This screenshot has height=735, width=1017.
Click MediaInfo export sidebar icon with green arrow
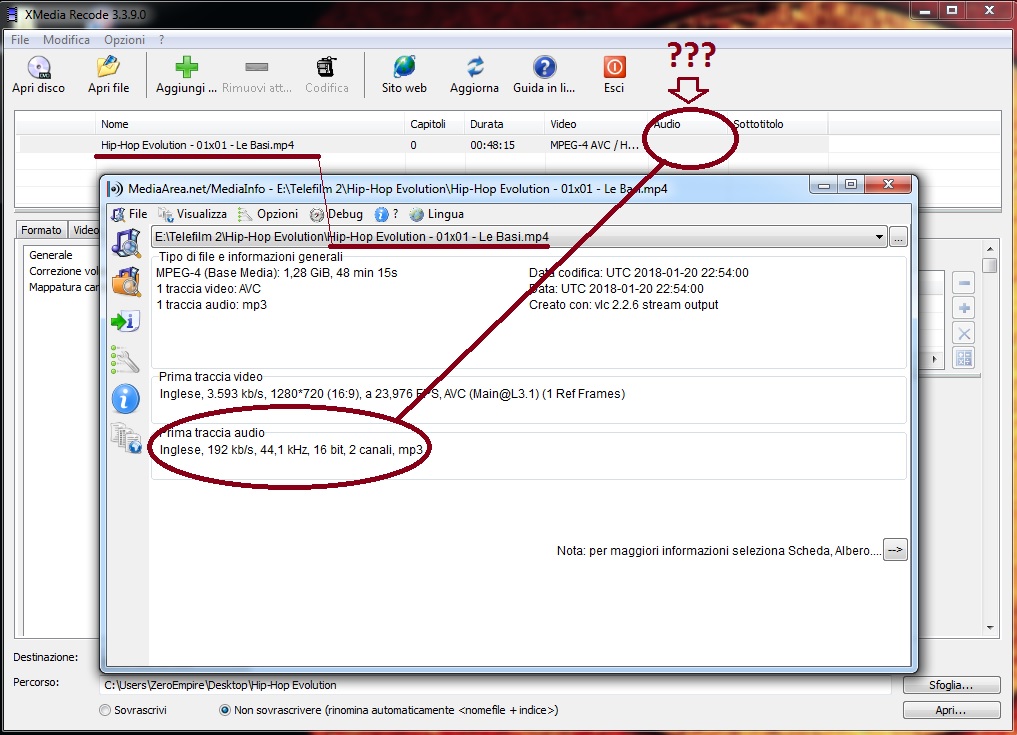coord(126,321)
